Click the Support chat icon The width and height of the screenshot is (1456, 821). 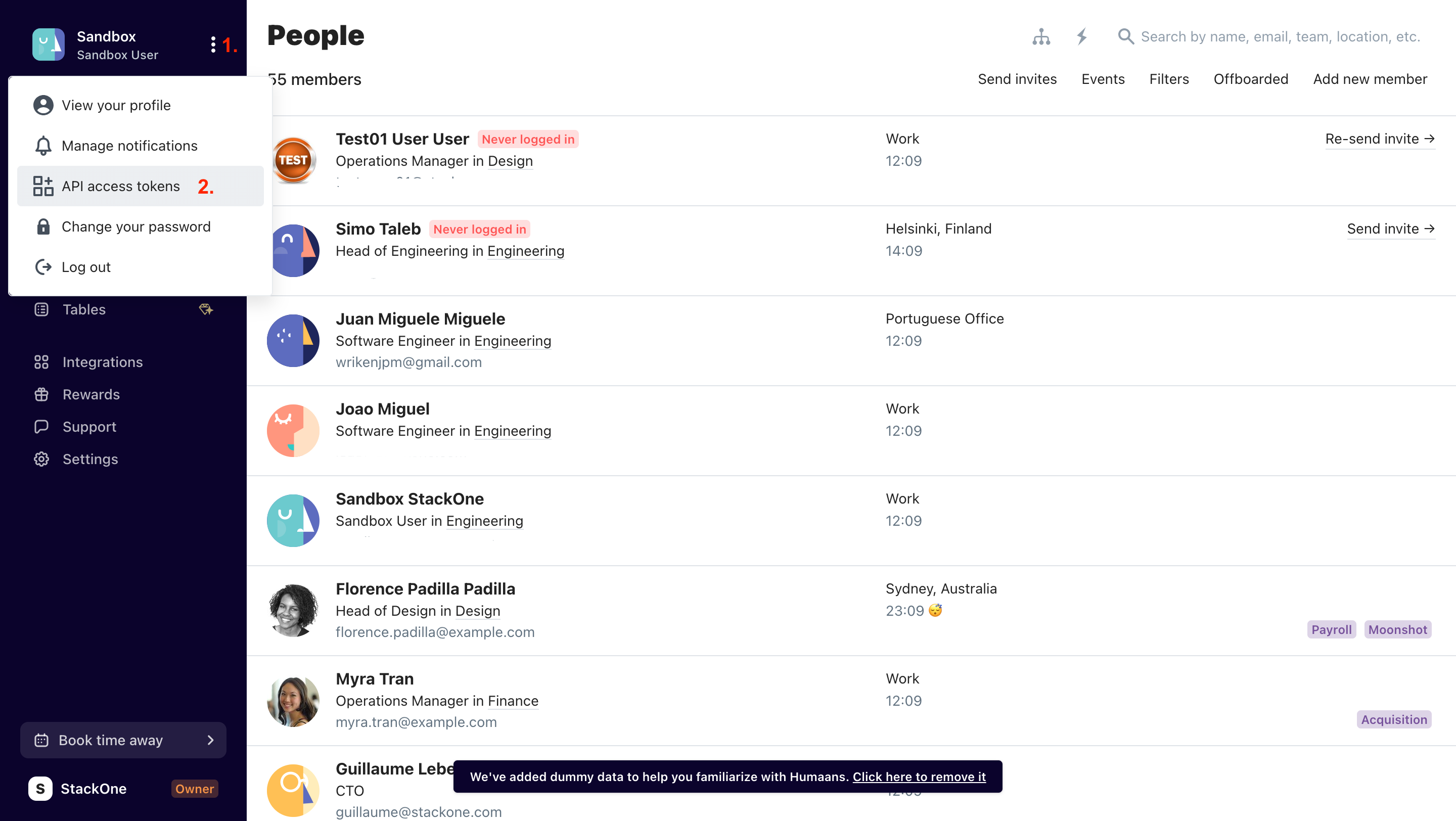[42, 427]
